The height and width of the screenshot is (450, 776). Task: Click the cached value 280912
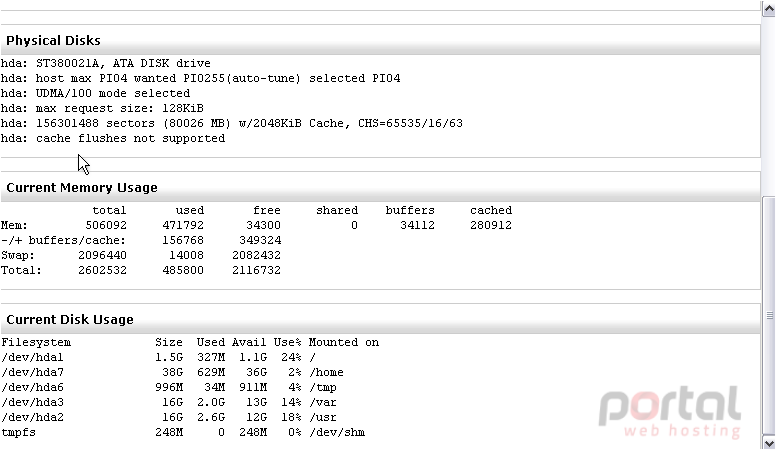pyautogui.click(x=491, y=225)
